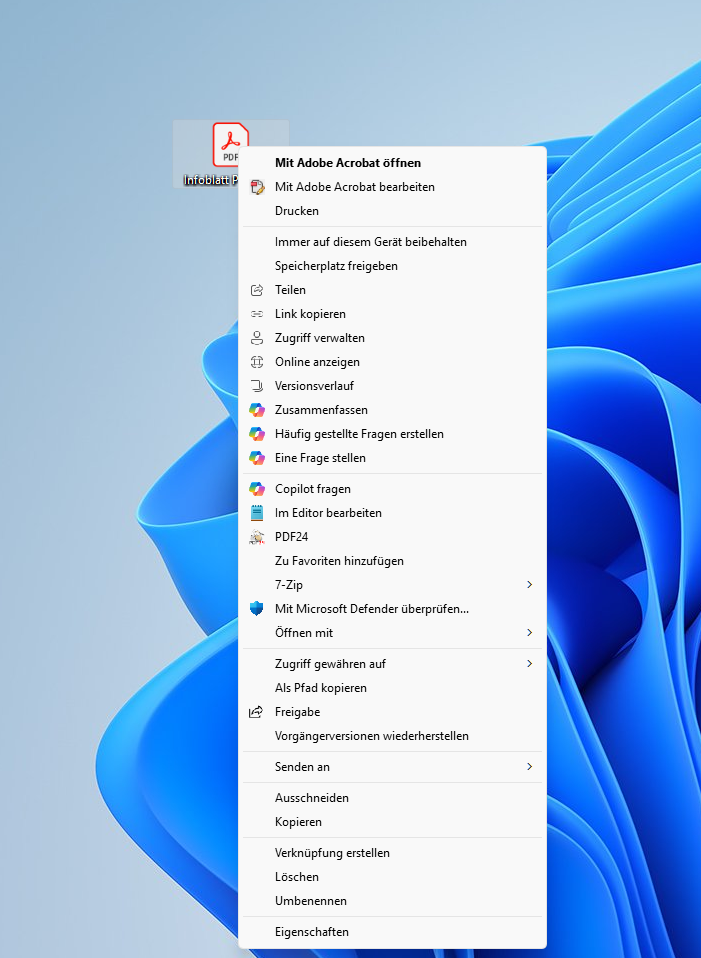Choose Zu Favoriten hinzufügen
This screenshot has width=701, height=958.
(392, 561)
